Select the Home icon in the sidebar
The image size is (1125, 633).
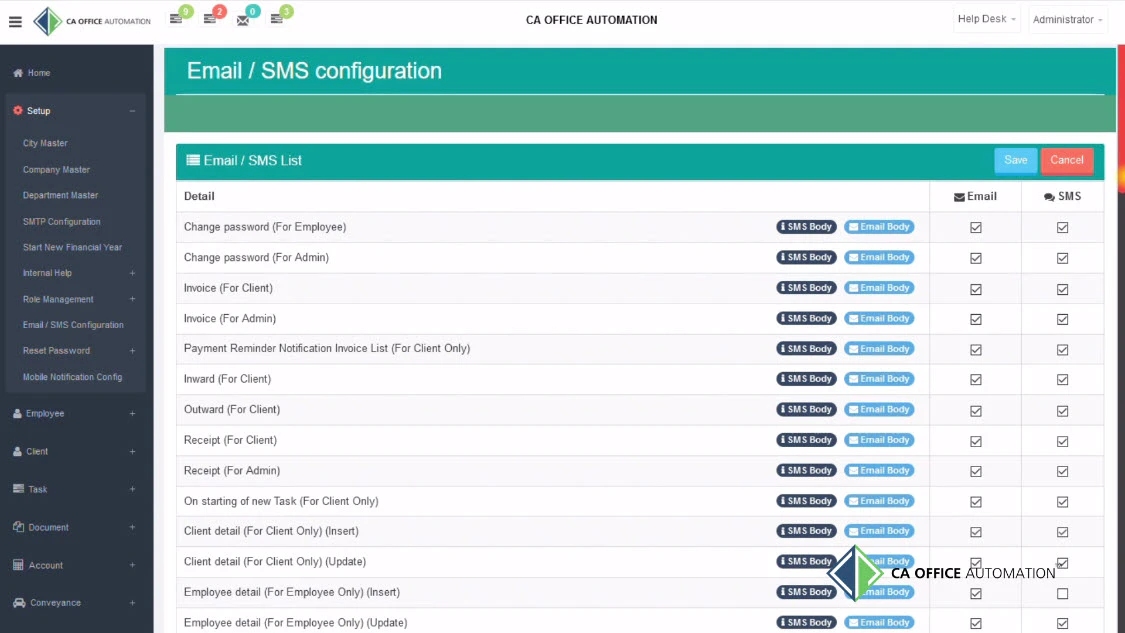pyautogui.click(x=17, y=72)
